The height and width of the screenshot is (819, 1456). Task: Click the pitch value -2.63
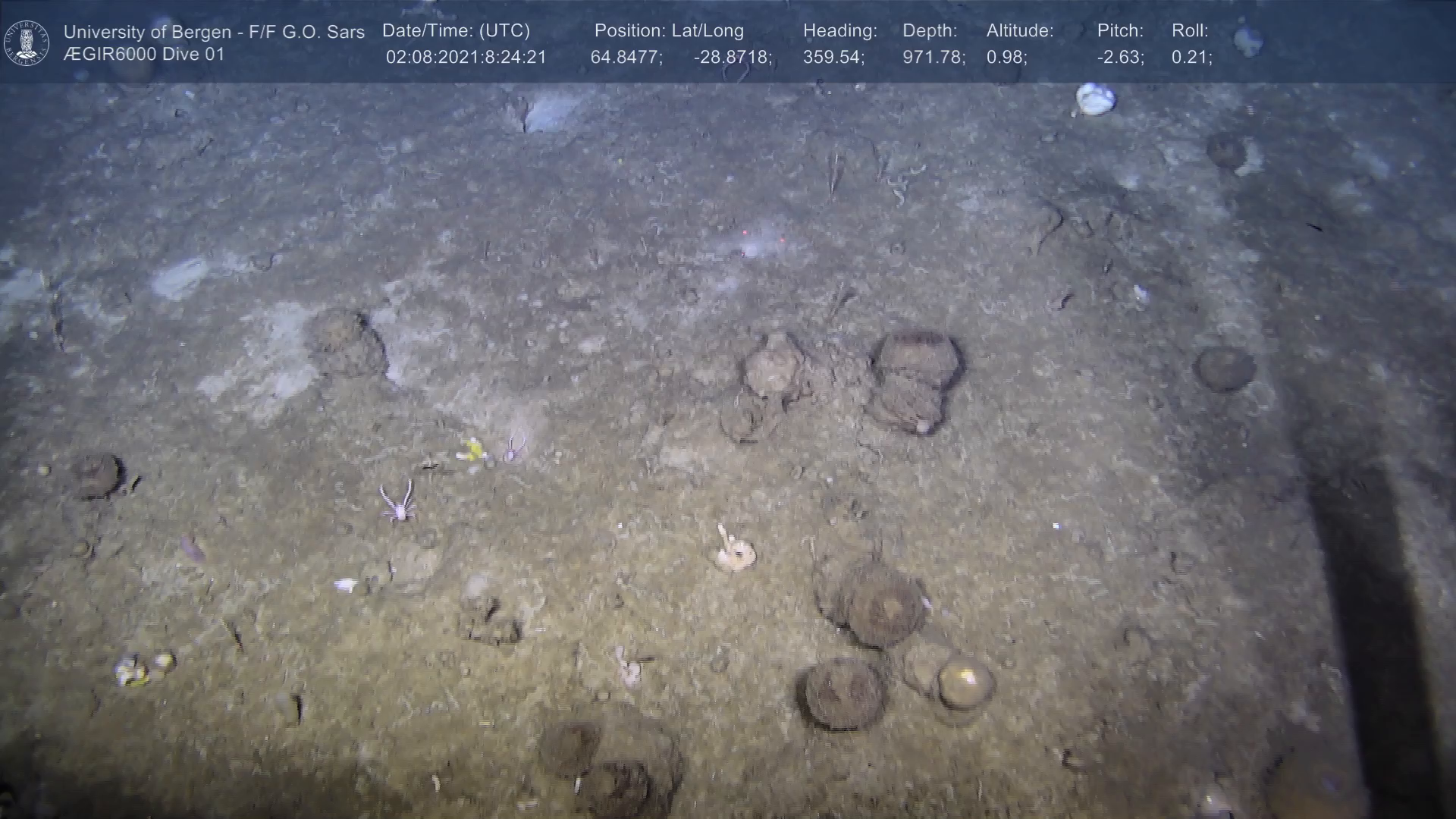1120,58
